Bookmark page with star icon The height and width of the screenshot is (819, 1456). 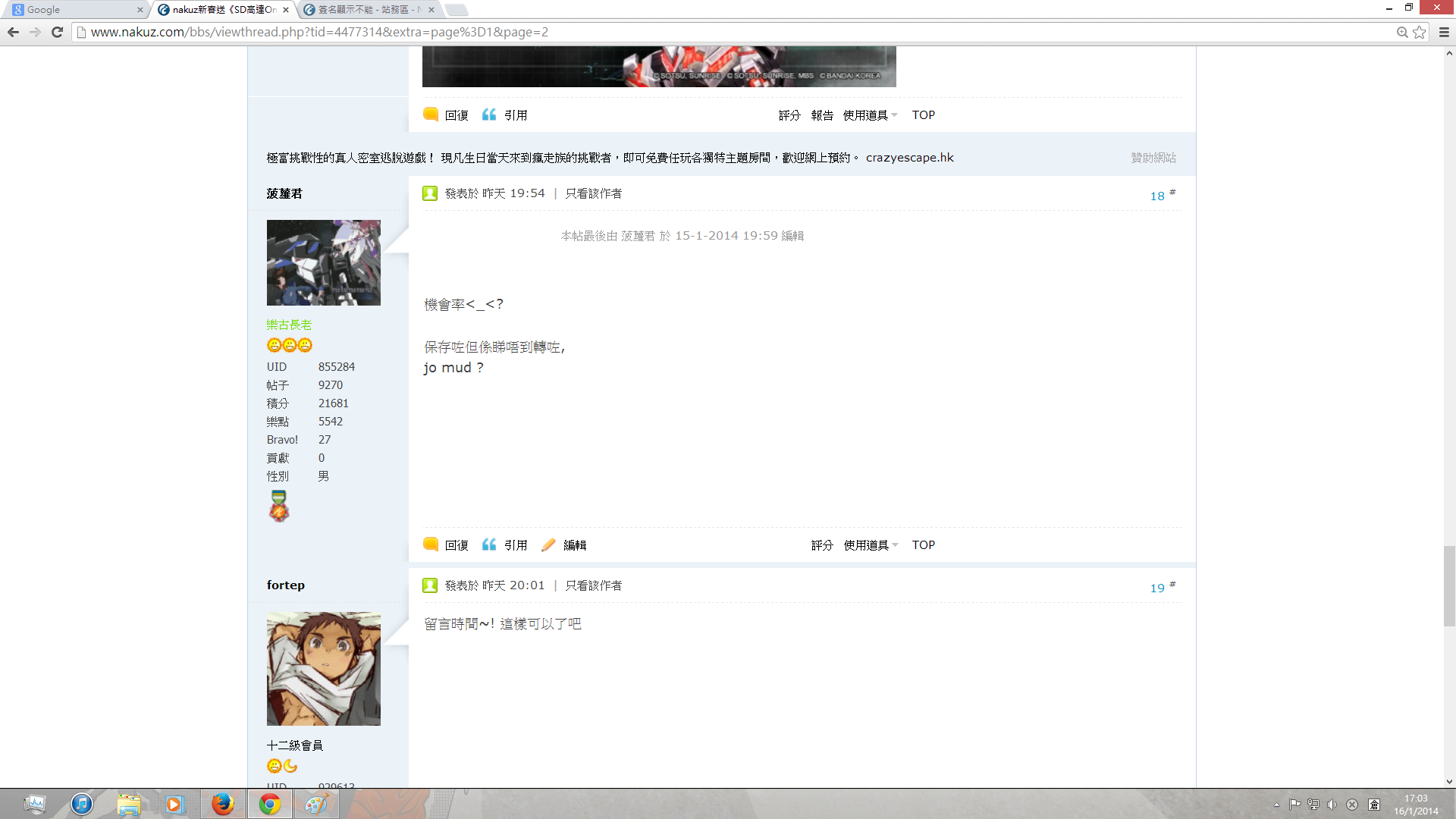[1419, 32]
